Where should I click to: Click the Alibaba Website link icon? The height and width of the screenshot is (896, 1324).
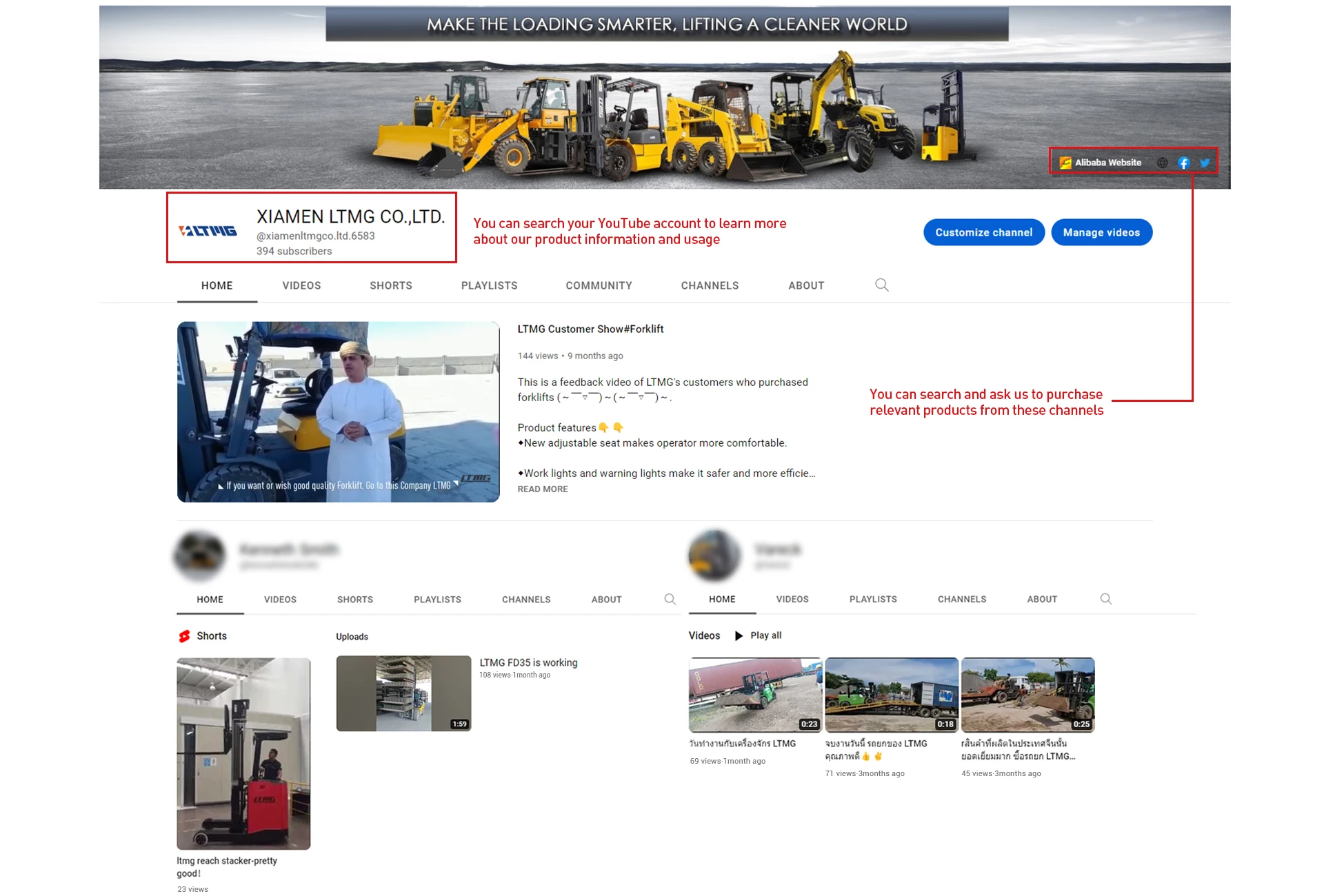pos(1065,163)
